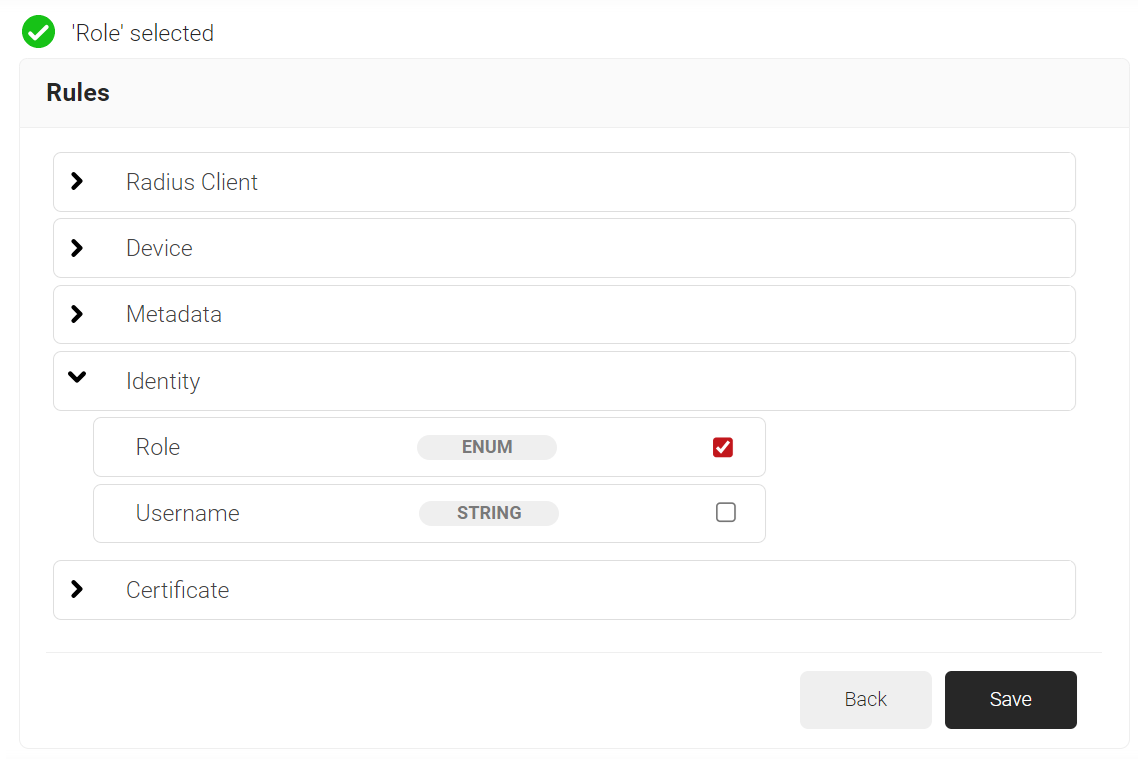Open the Metadata label text
Viewport: 1138px width, 764px height.
174,314
